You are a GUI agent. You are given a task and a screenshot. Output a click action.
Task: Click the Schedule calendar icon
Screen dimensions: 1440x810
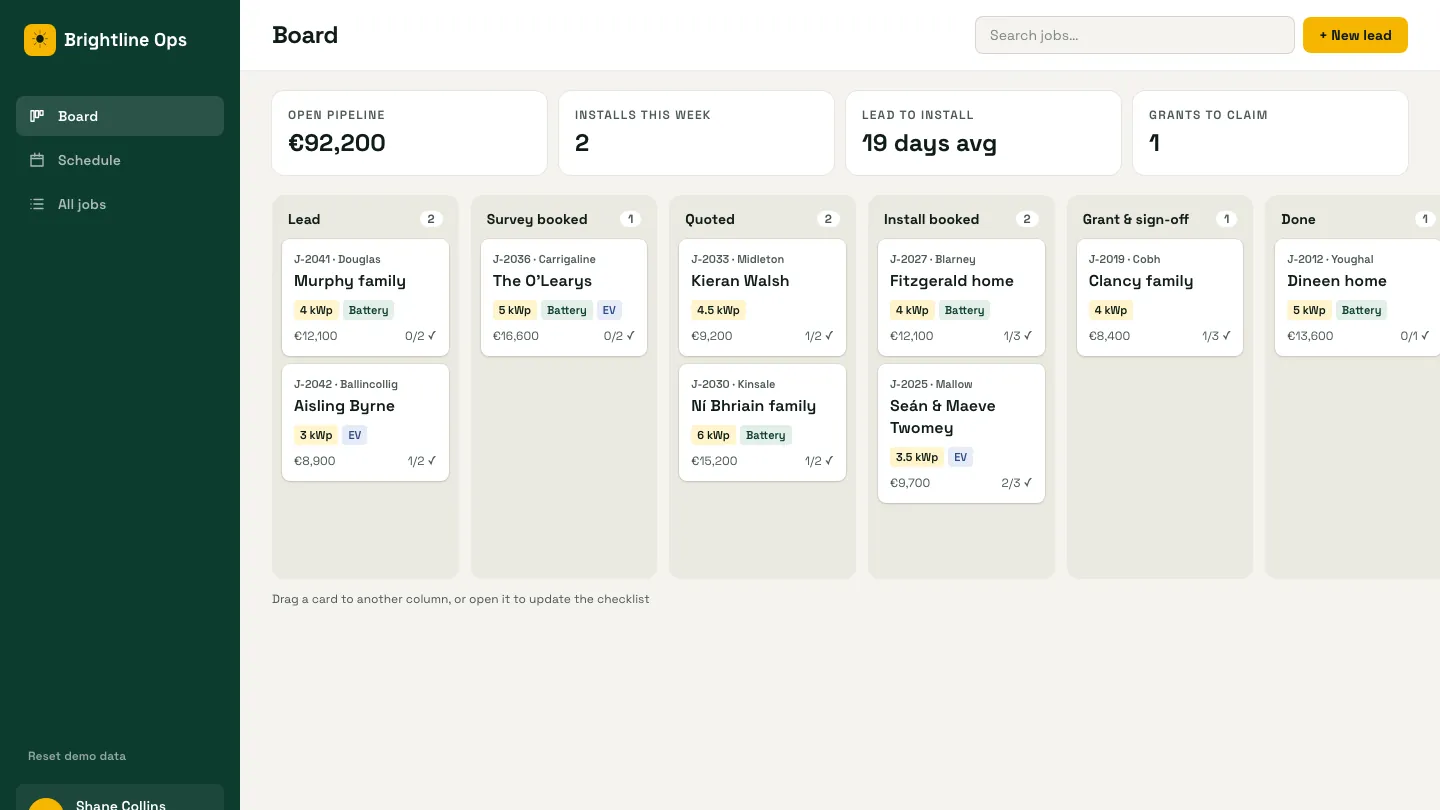click(37, 160)
